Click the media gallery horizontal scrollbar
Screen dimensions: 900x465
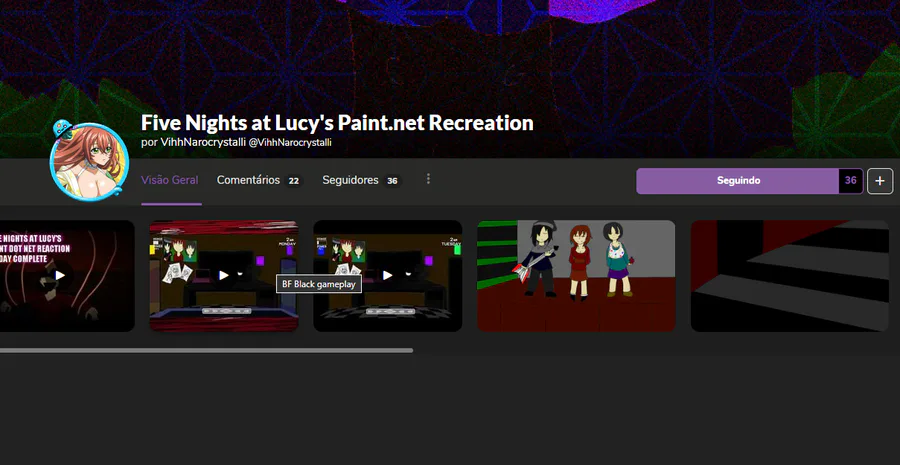pyautogui.click(x=206, y=350)
